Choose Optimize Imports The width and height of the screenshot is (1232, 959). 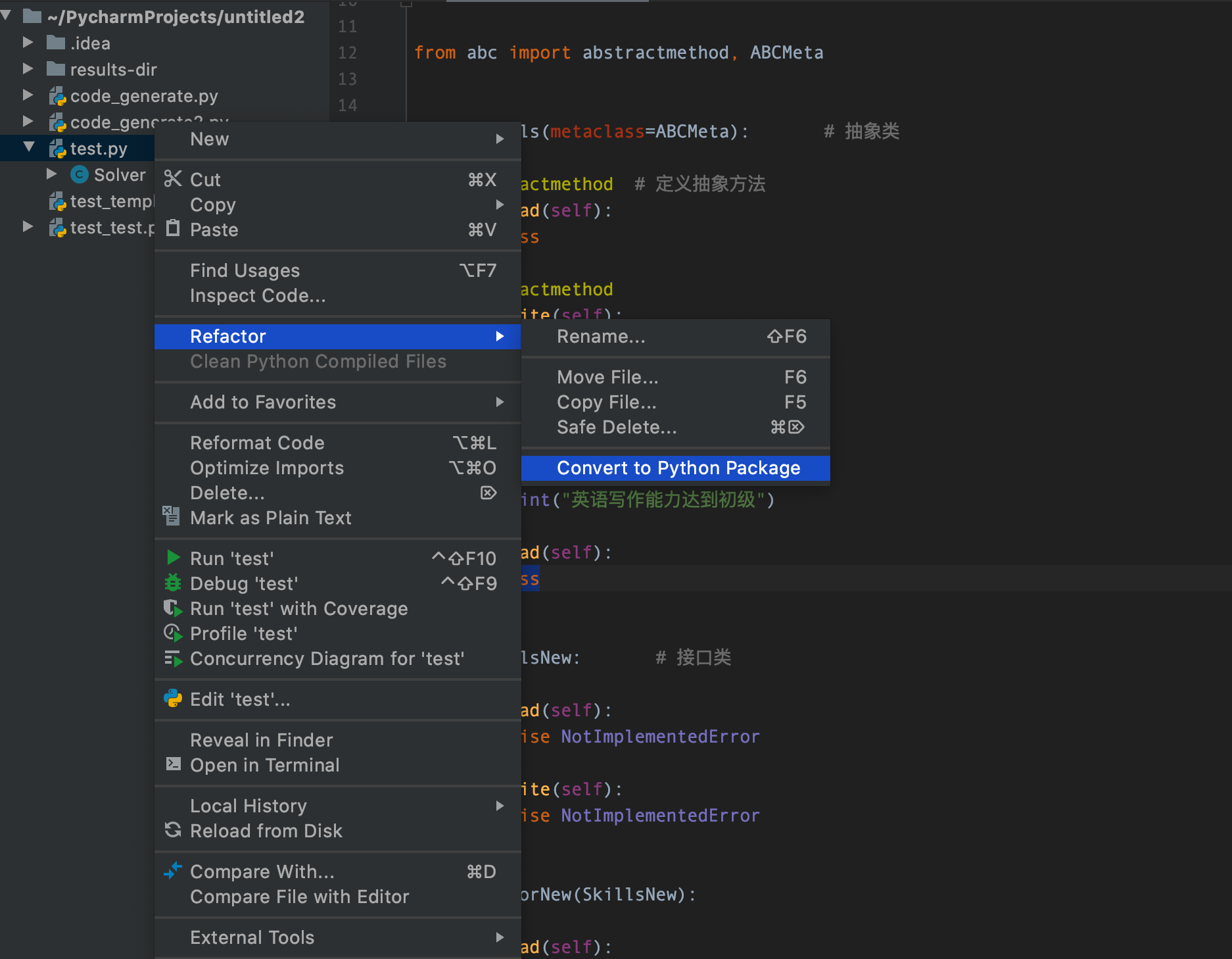338,468
